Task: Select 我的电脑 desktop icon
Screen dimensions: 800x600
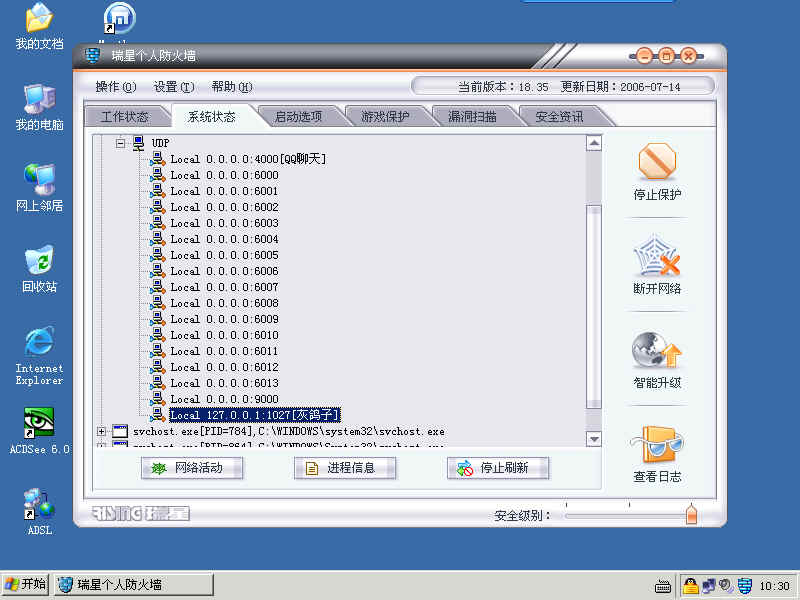Action: pyautogui.click(x=39, y=108)
